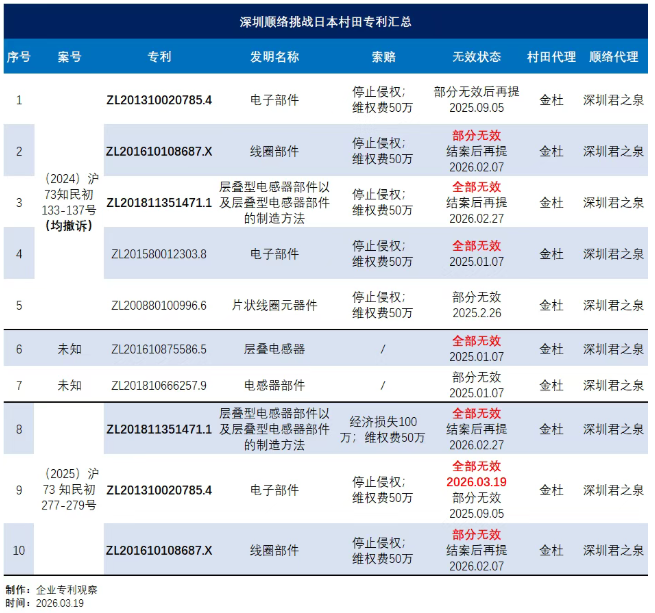Click 金杜 agent cell in row 5
655x613 pixels.
click(x=551, y=305)
